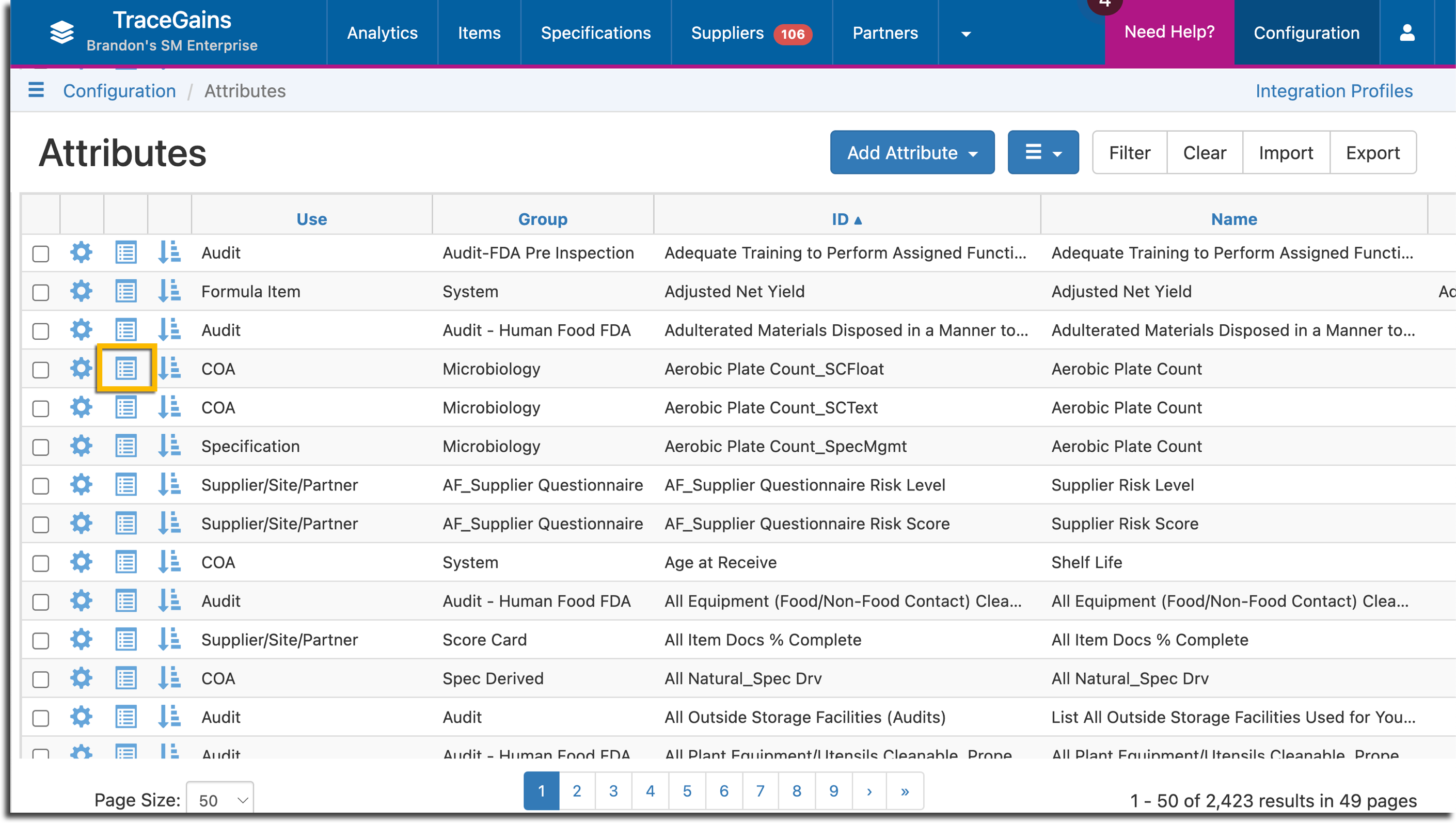Screen dimensions: 1456x823
Task: Sort by the ID column header
Action: pos(846,219)
